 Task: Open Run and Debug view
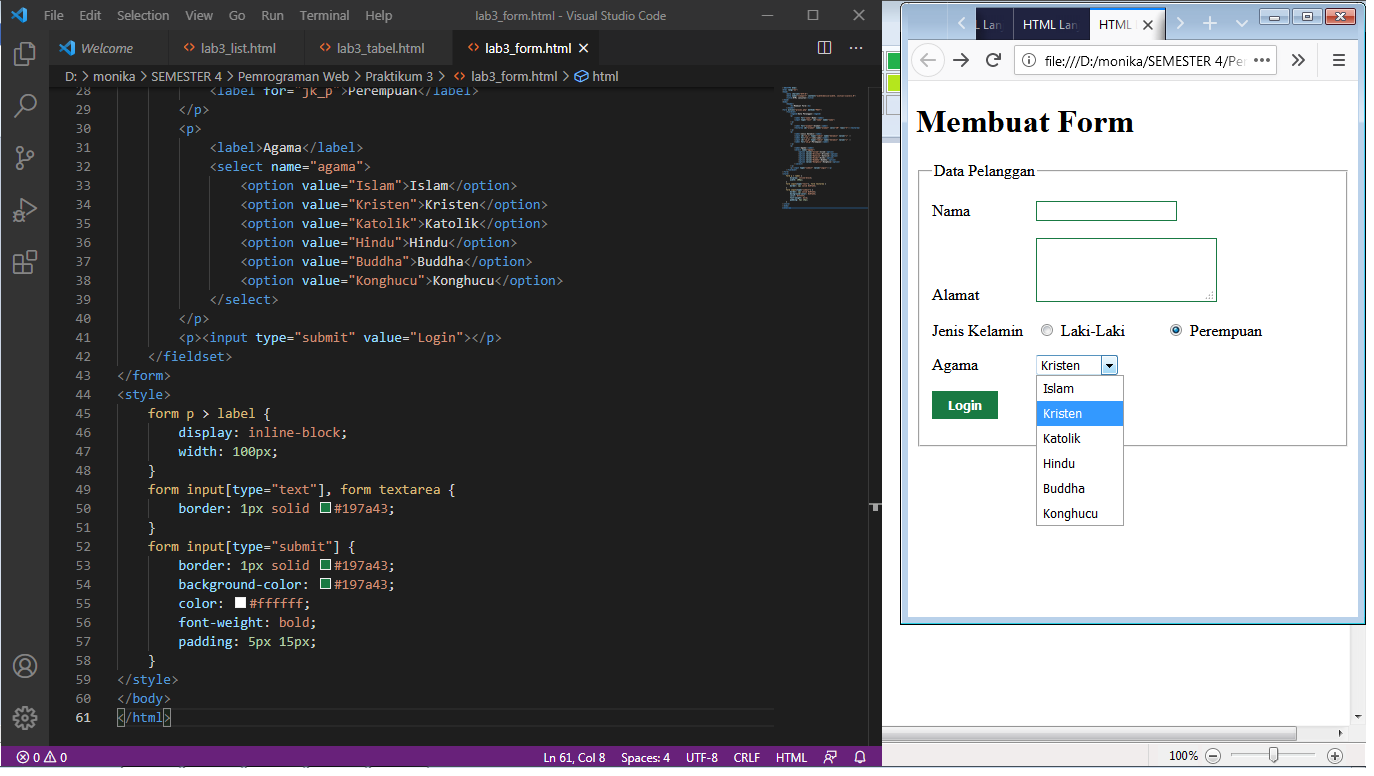click(25, 210)
